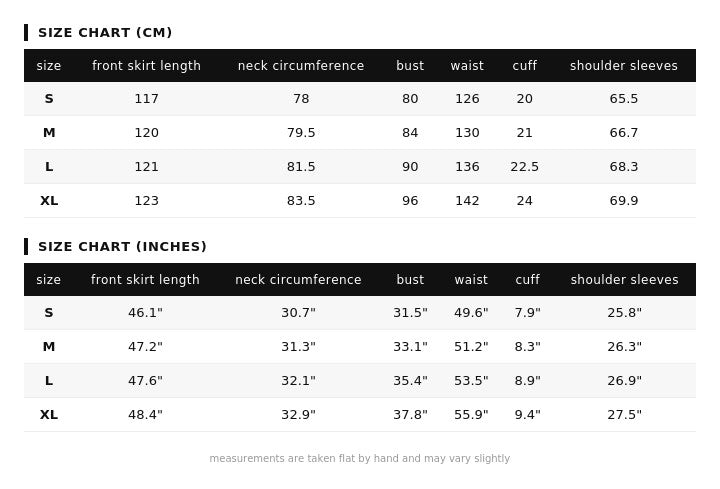Click the 'waist' header in CM chart
Screen dimensions: 720x489
click(467, 66)
